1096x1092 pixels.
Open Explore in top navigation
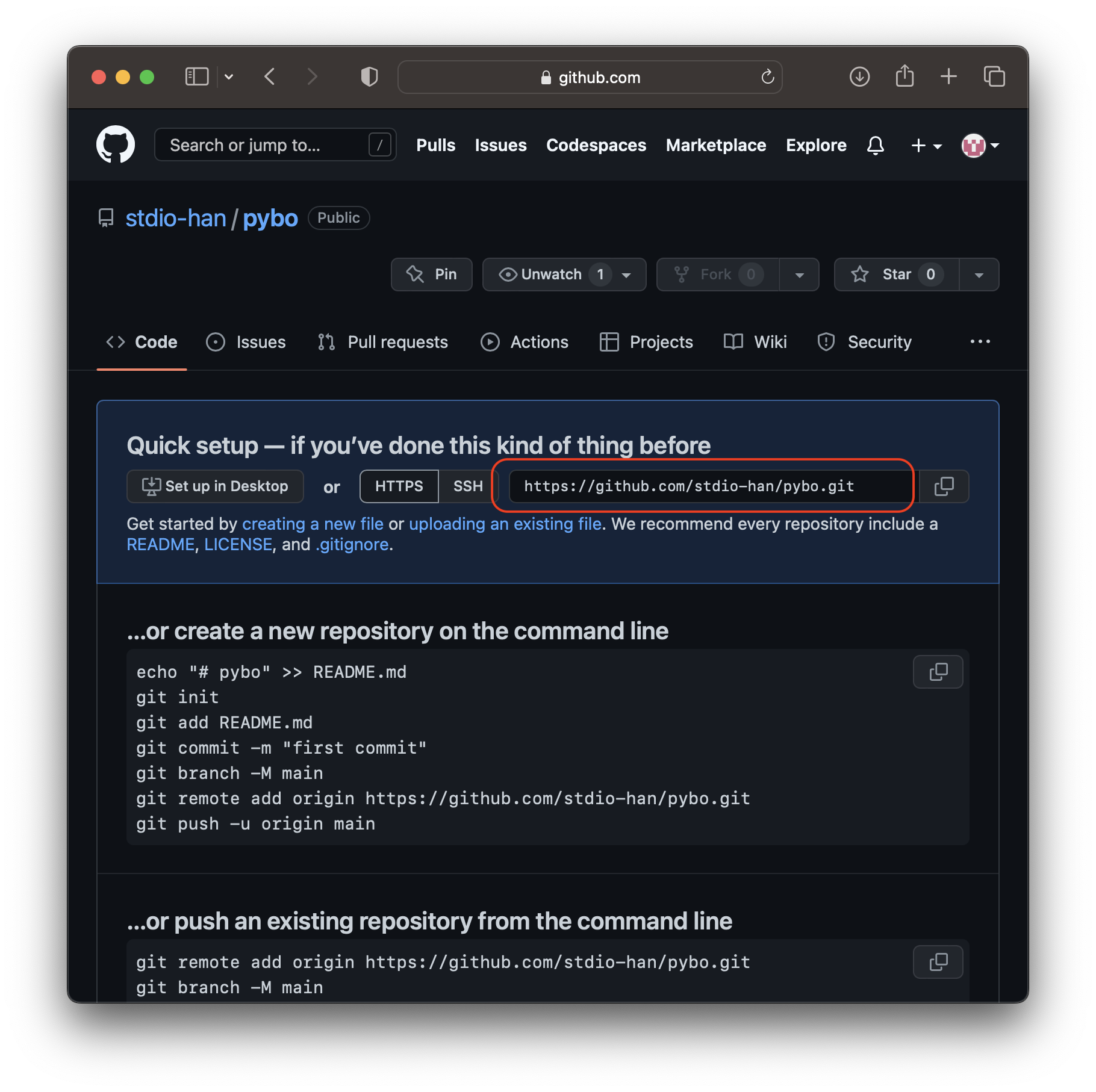point(816,145)
